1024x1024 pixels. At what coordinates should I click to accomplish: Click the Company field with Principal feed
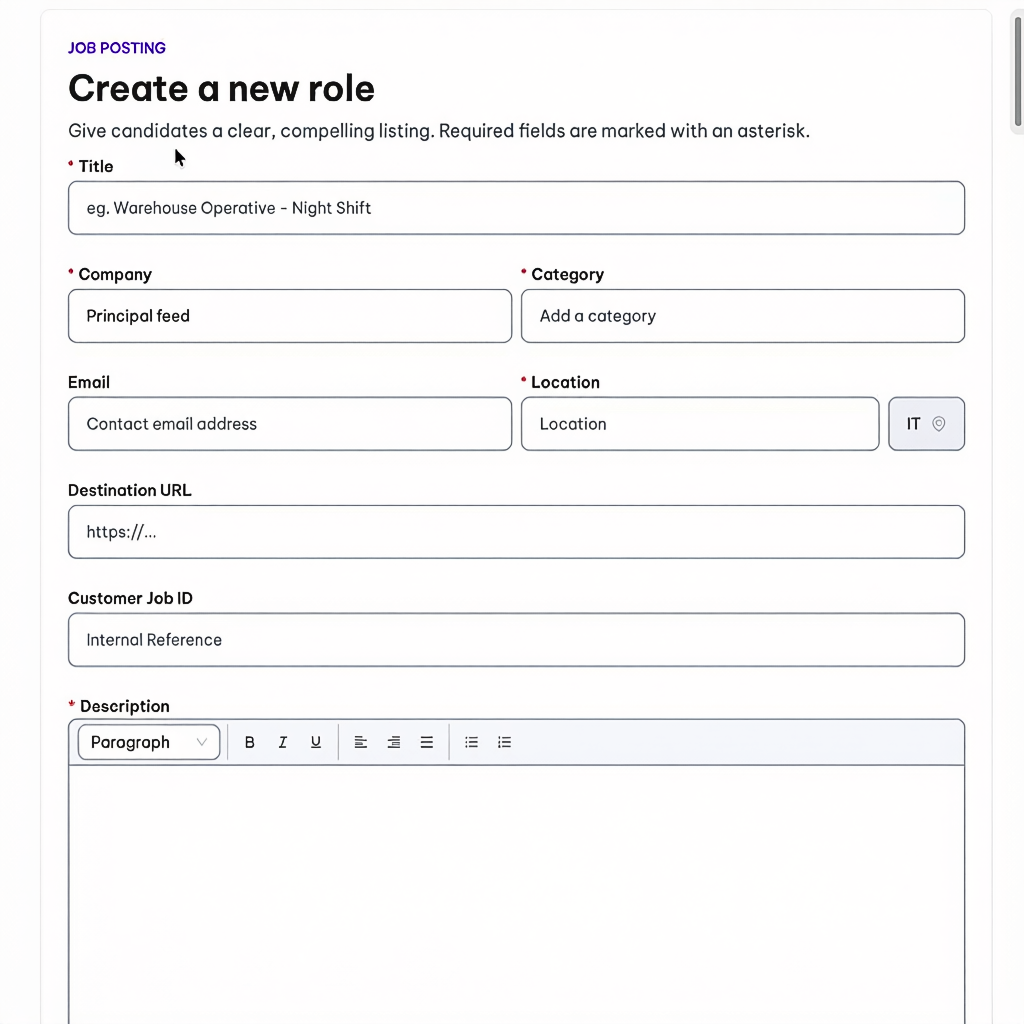pos(289,316)
